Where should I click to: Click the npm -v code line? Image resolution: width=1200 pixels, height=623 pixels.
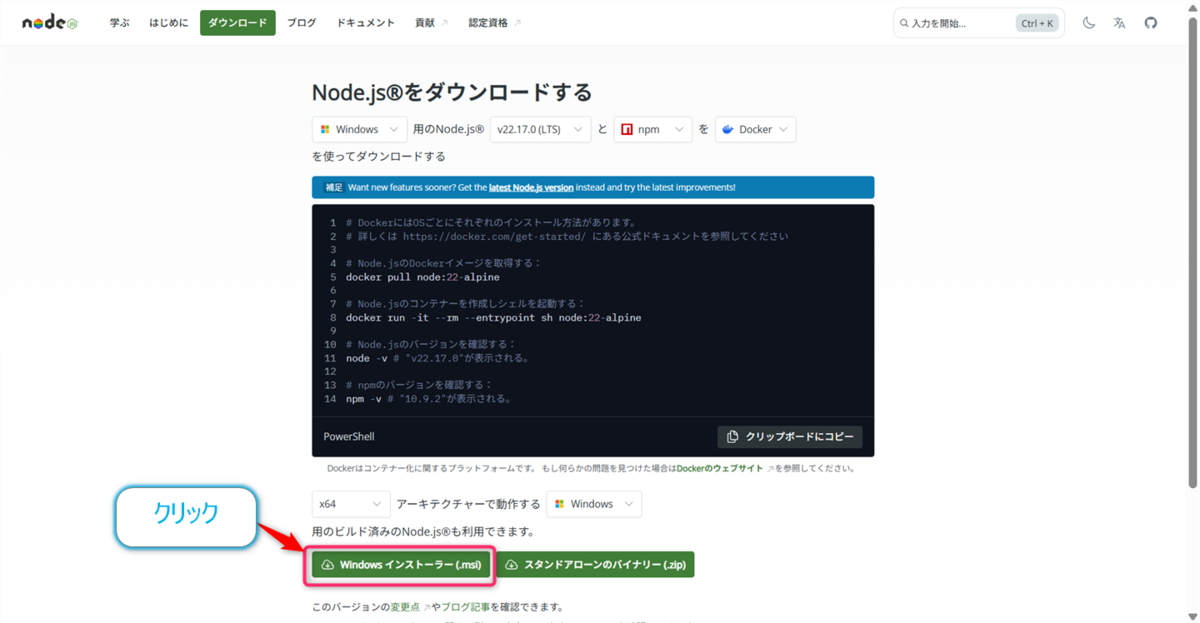click(428, 398)
